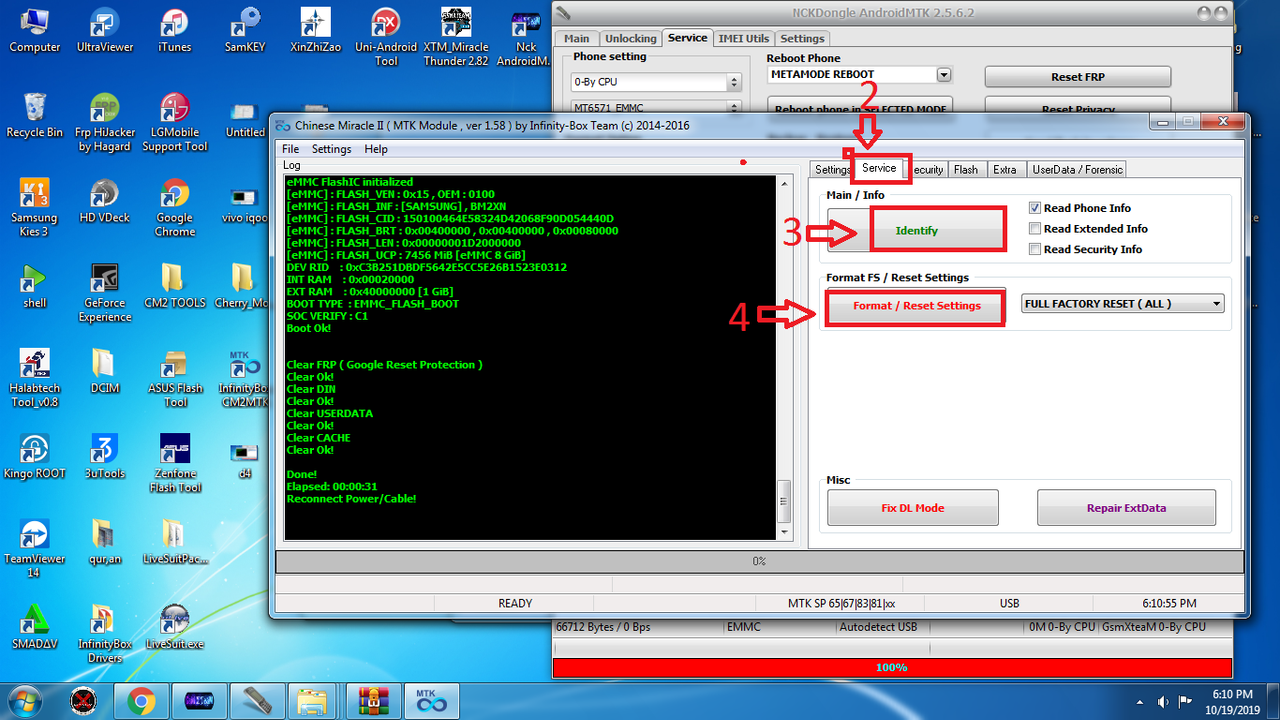
Task: Change MT6571_EMMC selector in NCKDongle
Action: 655,107
